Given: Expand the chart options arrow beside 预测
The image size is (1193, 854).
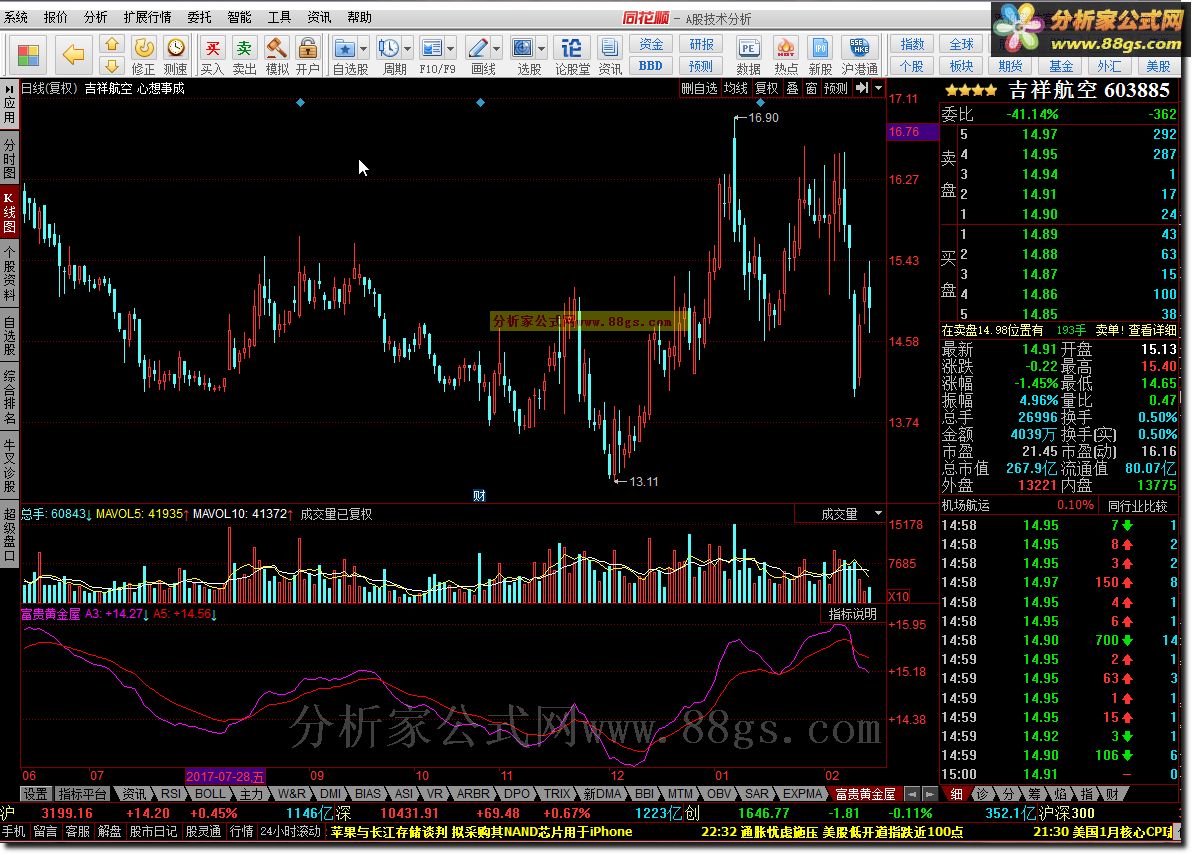Looking at the screenshot, I should click(x=879, y=88).
